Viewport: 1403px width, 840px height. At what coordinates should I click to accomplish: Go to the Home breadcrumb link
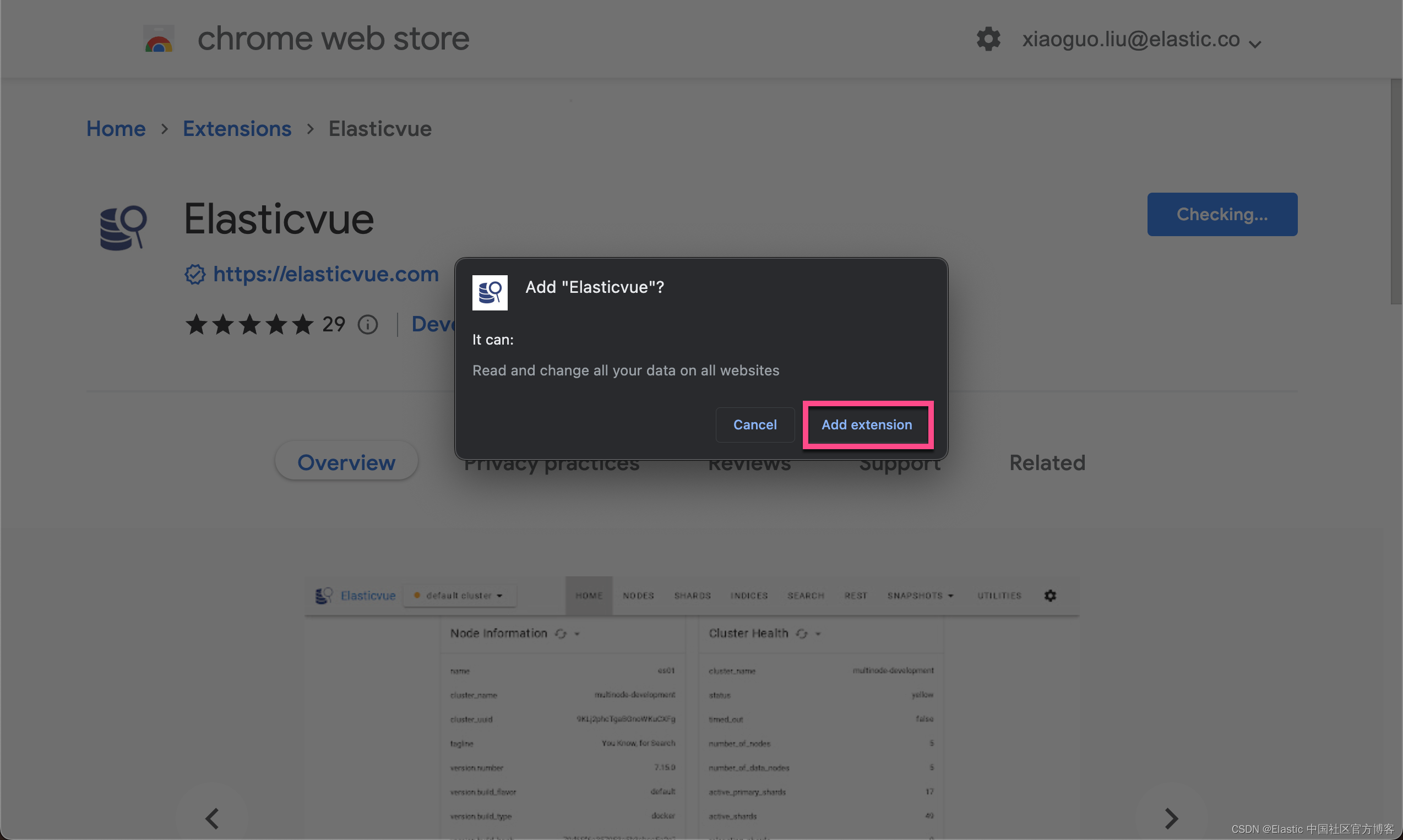click(116, 129)
